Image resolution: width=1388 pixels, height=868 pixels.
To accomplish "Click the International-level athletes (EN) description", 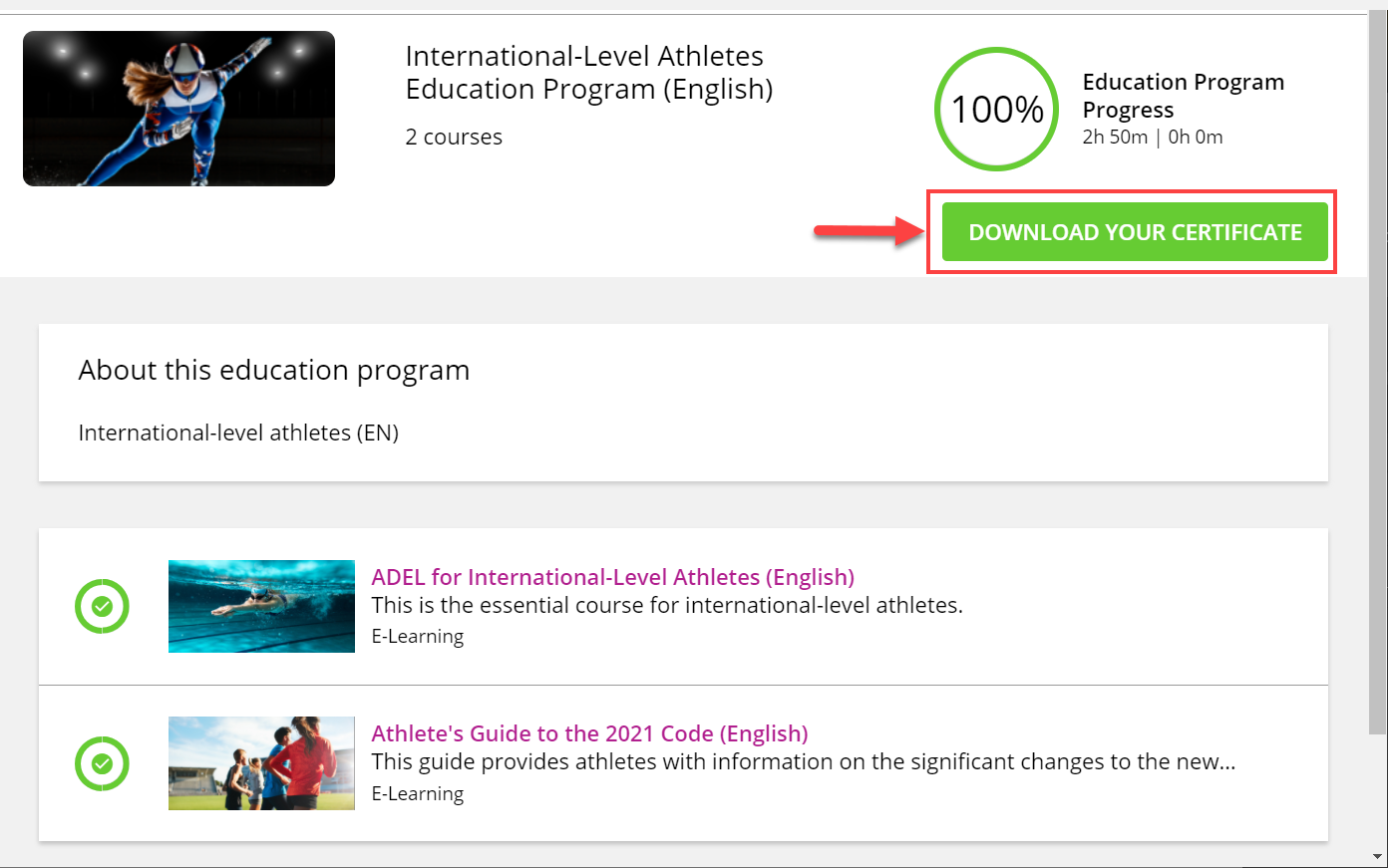I will tap(238, 433).
